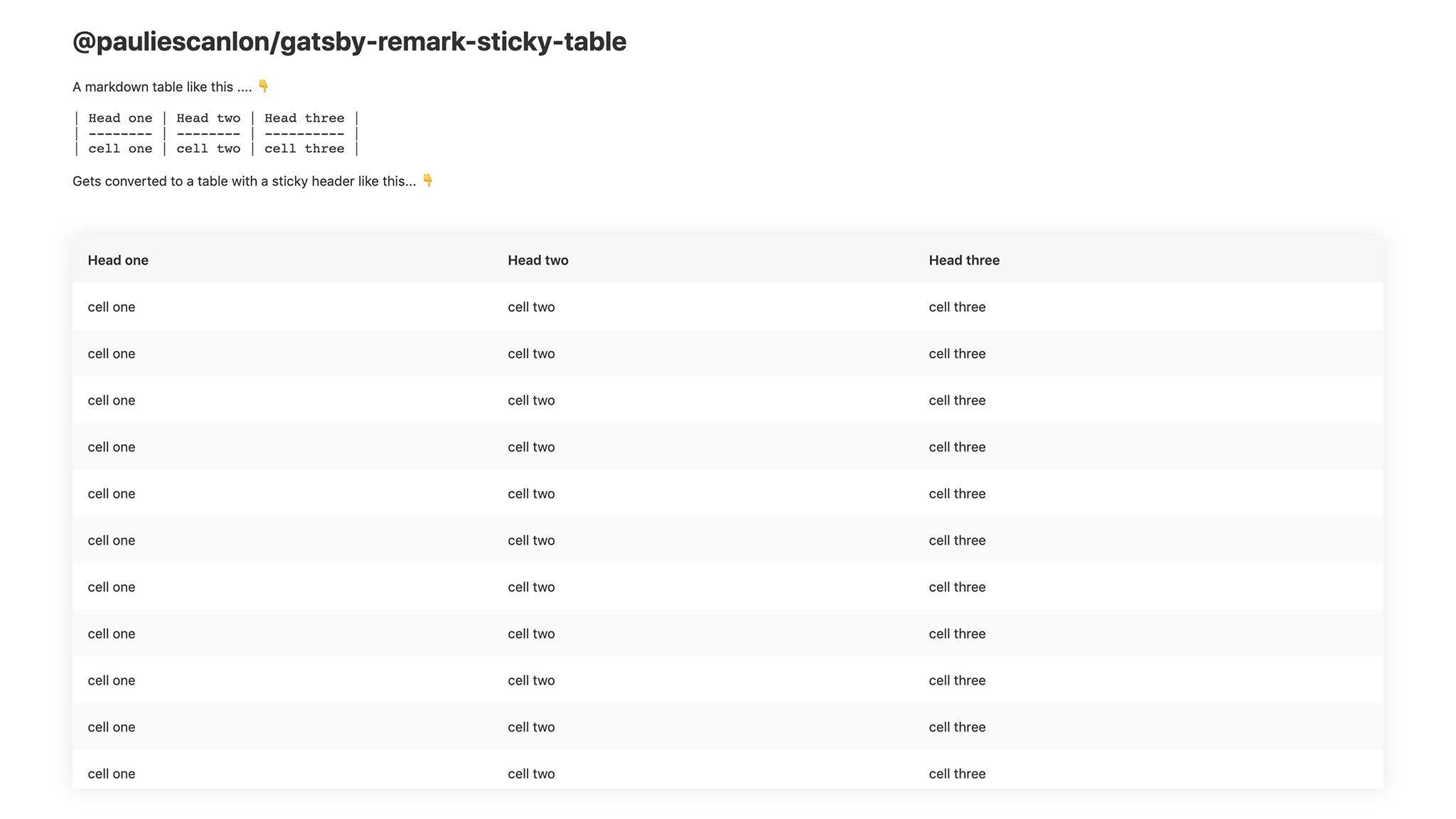This screenshot has height=819, width=1456.
Task: Click the bold 'Head one' sticky table header
Action: click(x=118, y=260)
